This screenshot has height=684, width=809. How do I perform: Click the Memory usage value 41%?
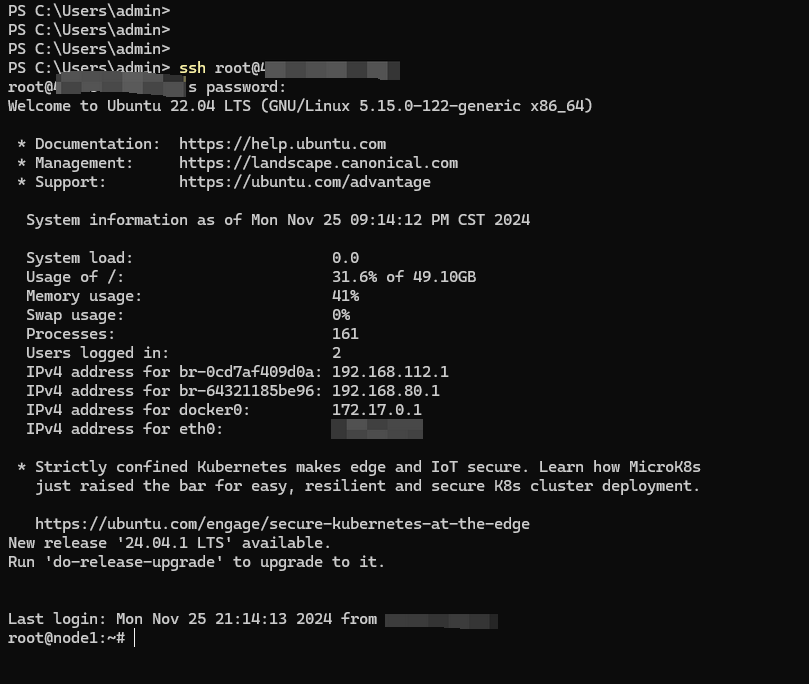(345, 296)
